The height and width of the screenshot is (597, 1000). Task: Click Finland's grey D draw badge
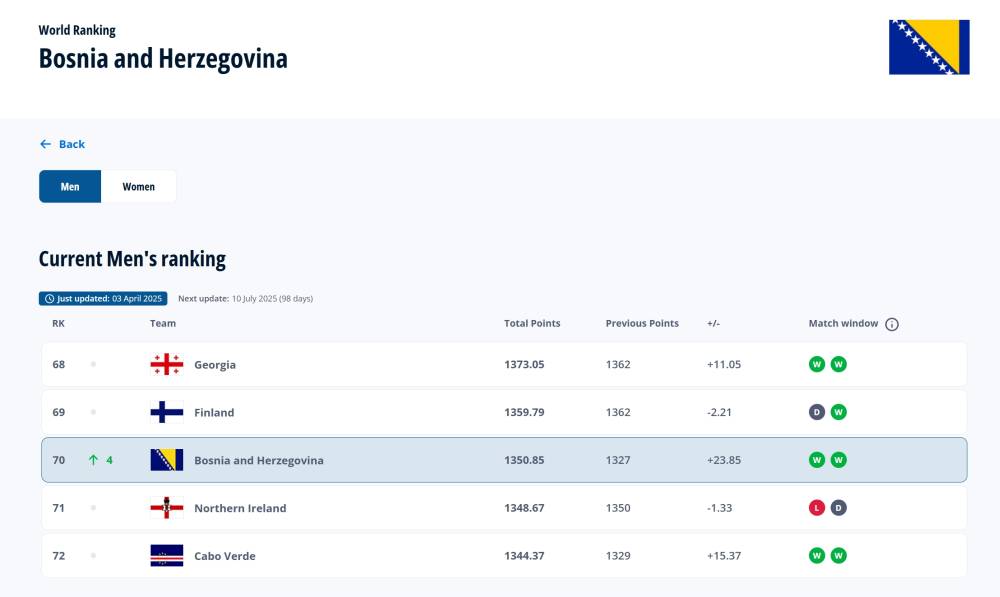click(817, 413)
